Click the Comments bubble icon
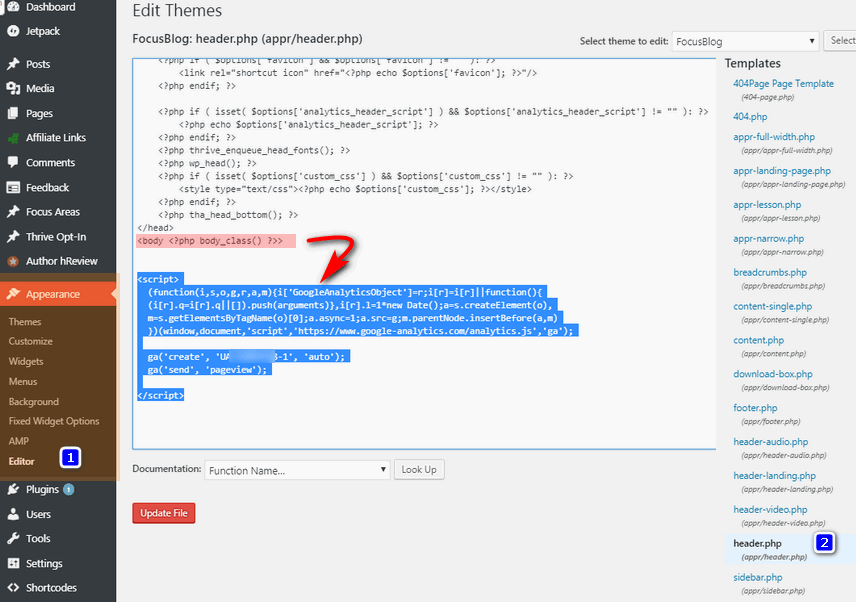 [x=14, y=162]
